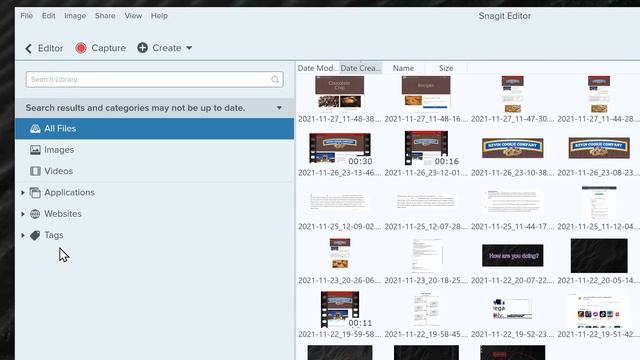Select the Images category

click(154, 150)
